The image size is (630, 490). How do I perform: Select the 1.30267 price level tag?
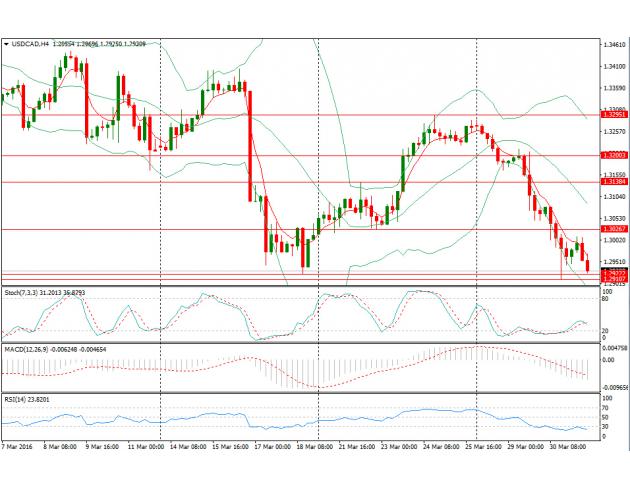point(613,230)
